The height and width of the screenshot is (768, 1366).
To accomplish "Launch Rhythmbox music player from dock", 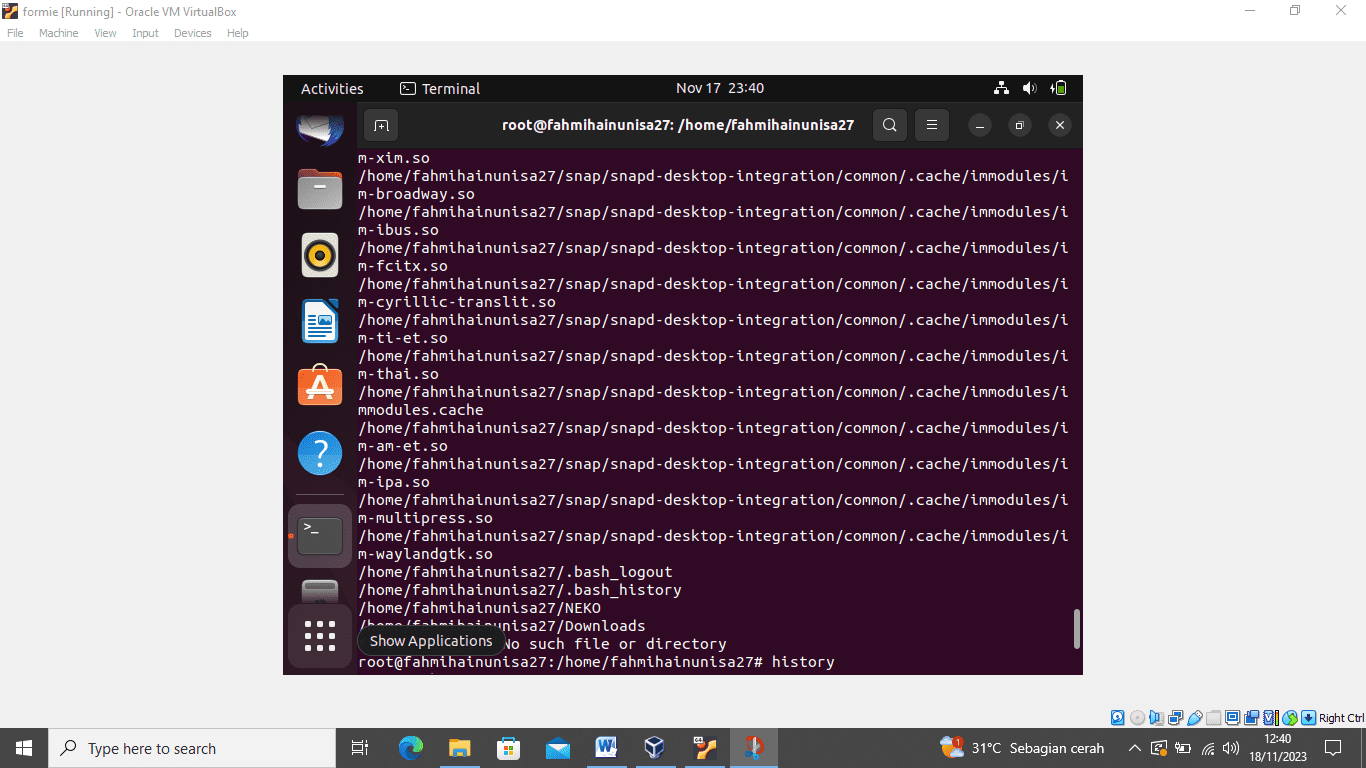I will [320, 255].
